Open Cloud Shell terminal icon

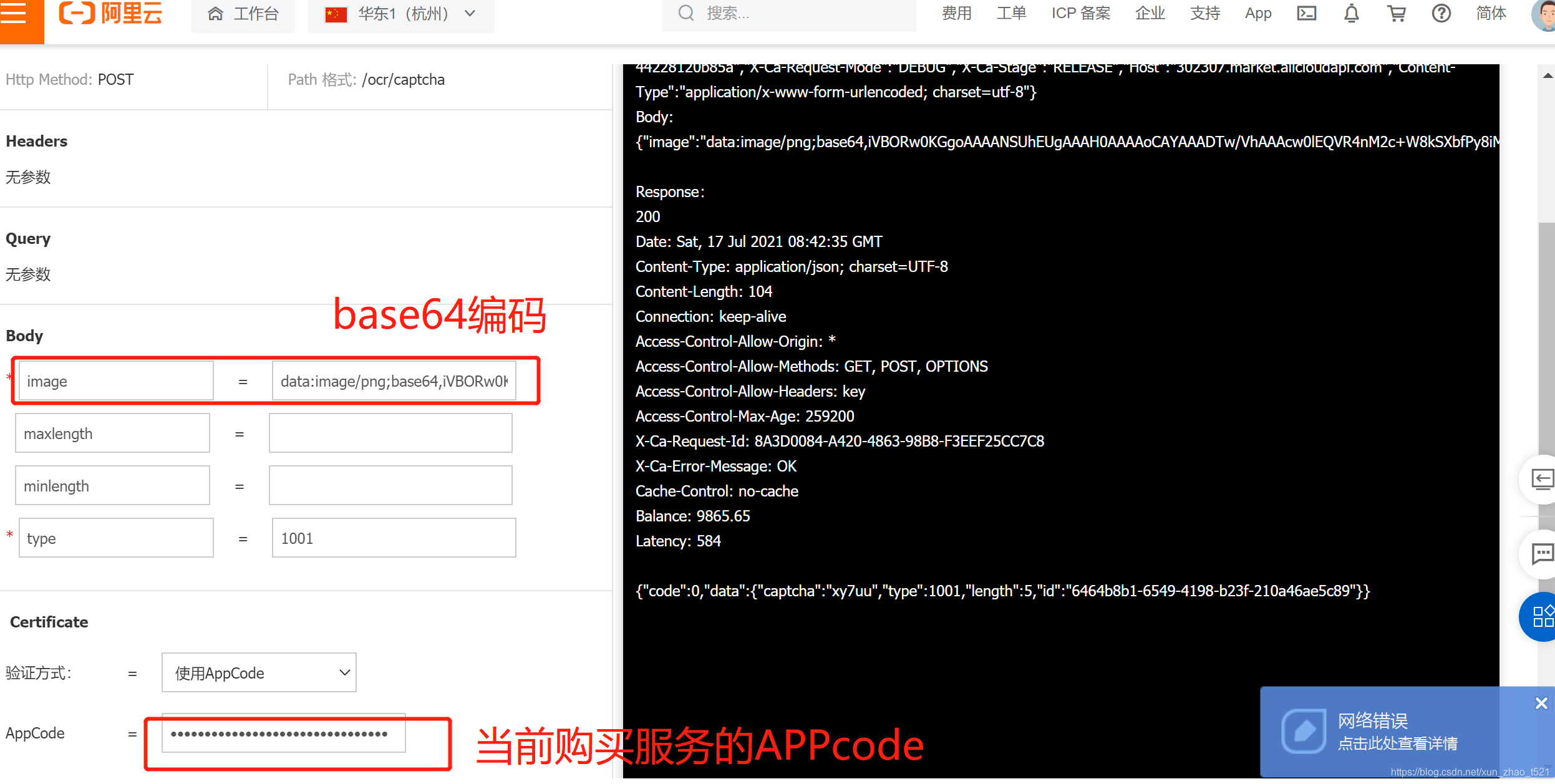pyautogui.click(x=1306, y=14)
